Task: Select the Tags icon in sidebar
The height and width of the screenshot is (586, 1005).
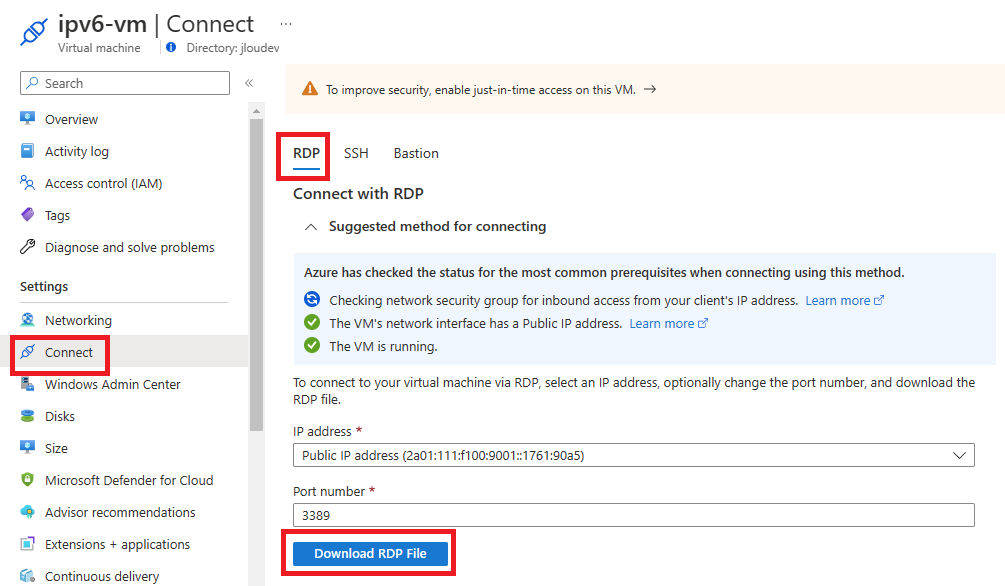Action: click(x=28, y=215)
